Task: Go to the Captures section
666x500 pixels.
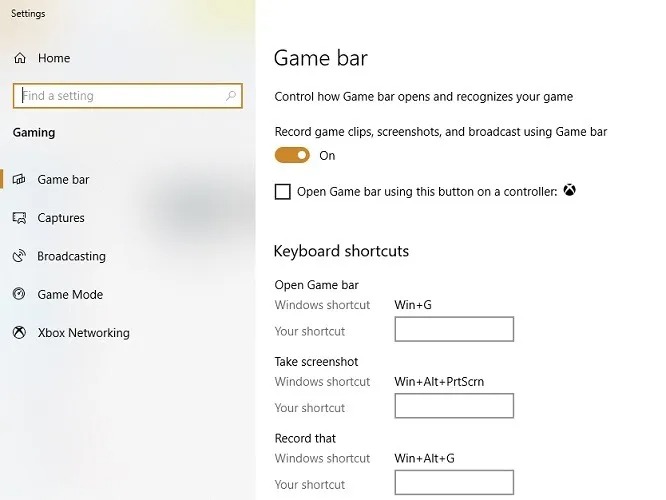Action: pos(61,218)
